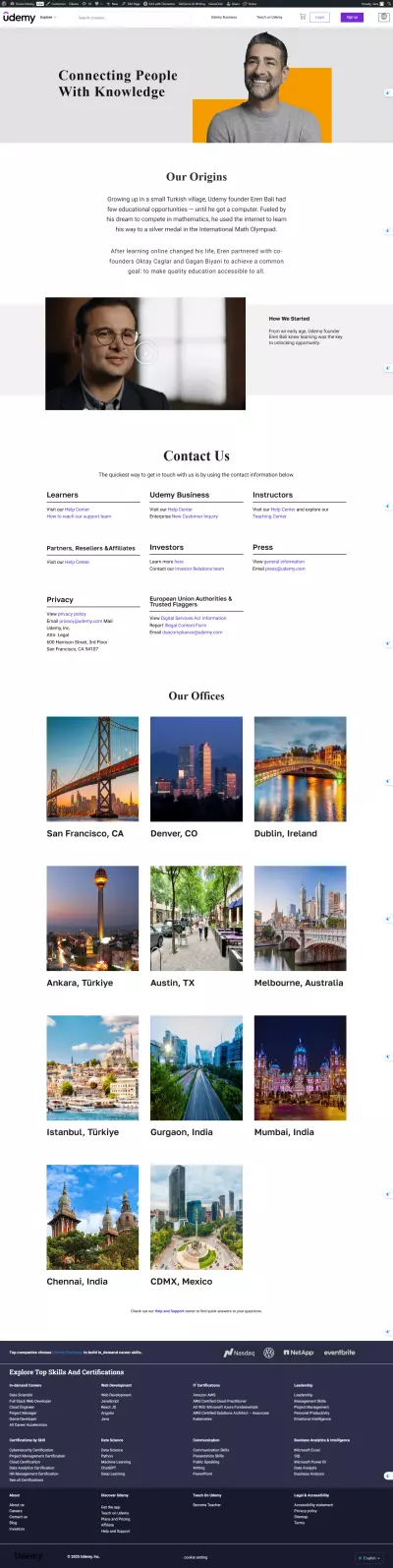
Task: Select Teach on Udemy in header
Action: [x=269, y=17]
